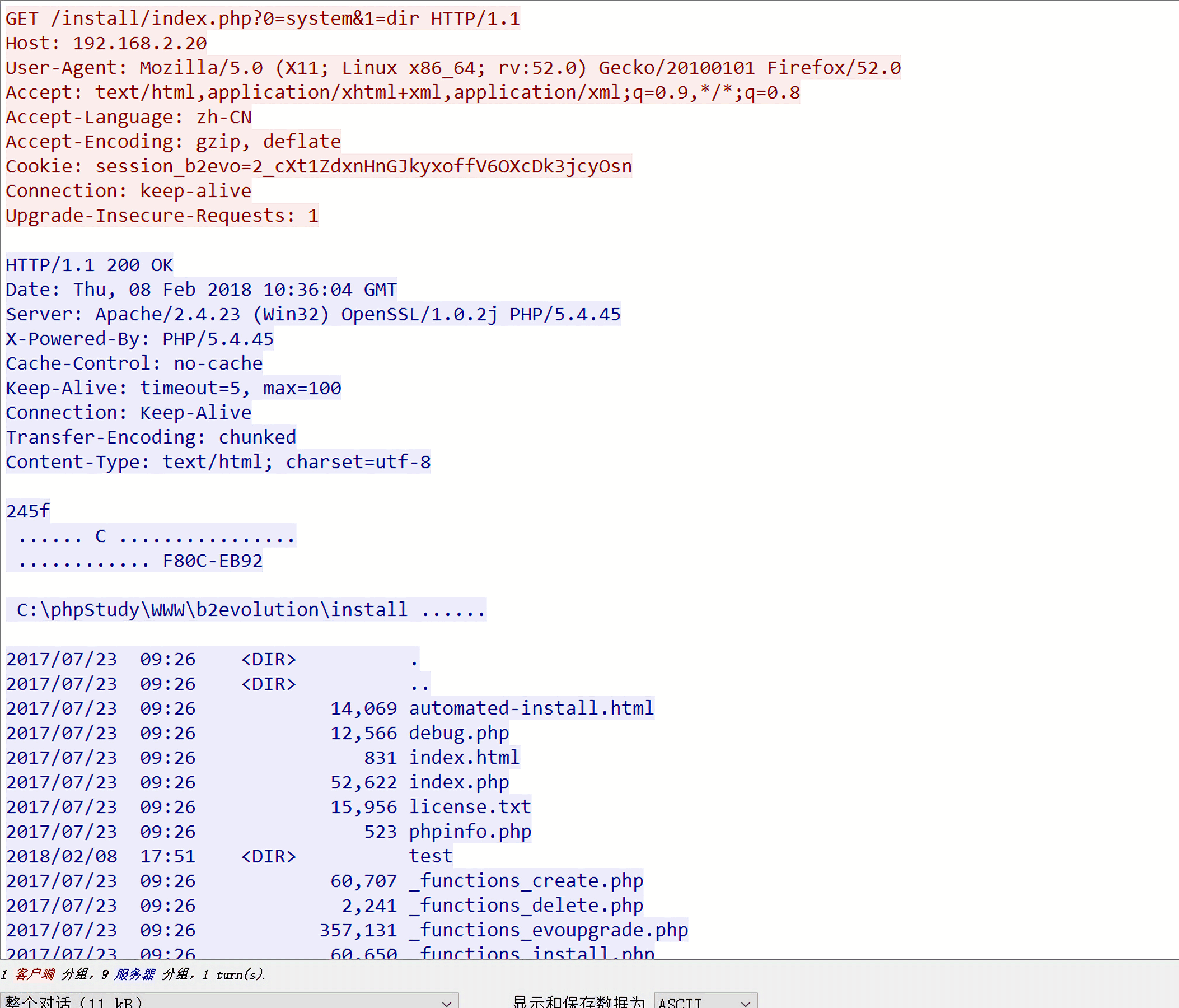Click the test directory entry
Image resolution: width=1179 pixels, height=1008 pixels.
(230, 856)
